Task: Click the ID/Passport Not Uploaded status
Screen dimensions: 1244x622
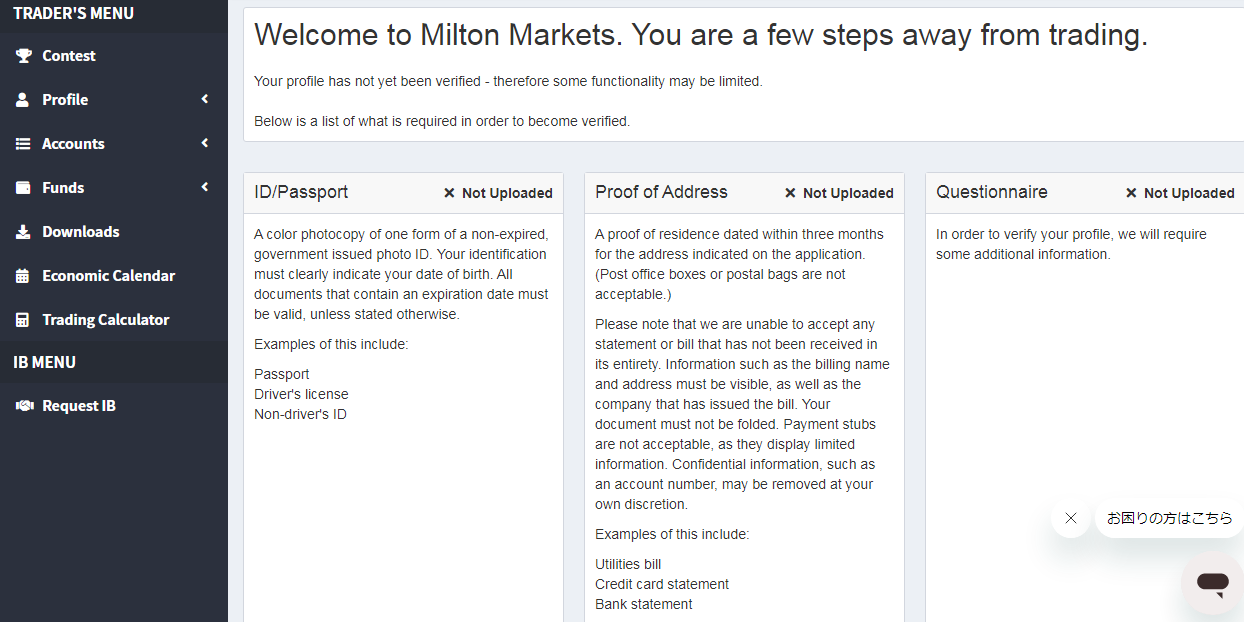Action: point(498,193)
